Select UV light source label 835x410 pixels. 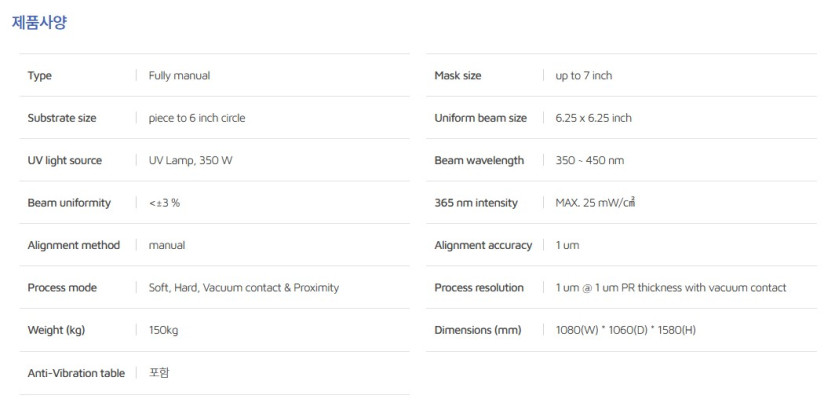[64, 160]
